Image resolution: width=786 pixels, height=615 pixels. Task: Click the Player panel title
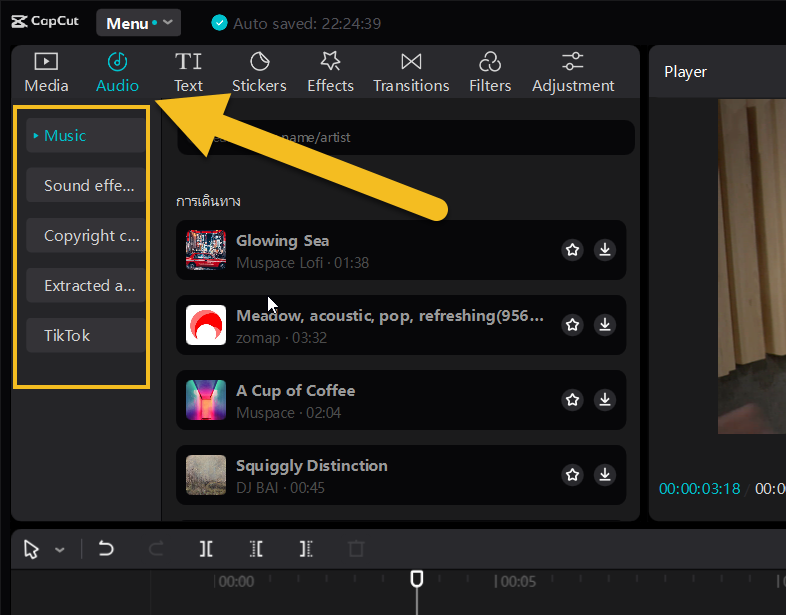[685, 72]
